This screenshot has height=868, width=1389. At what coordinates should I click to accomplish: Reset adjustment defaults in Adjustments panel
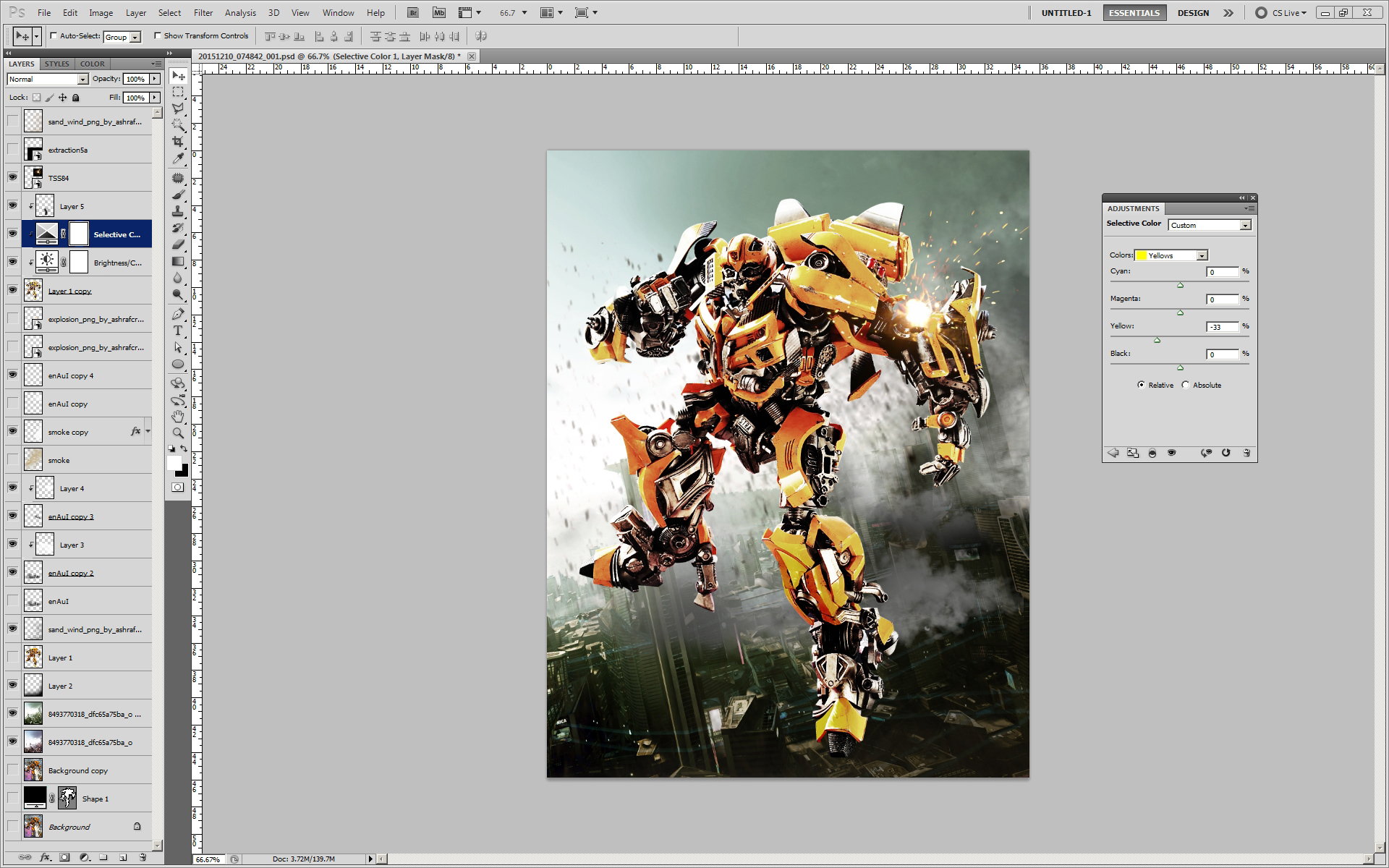1226,453
